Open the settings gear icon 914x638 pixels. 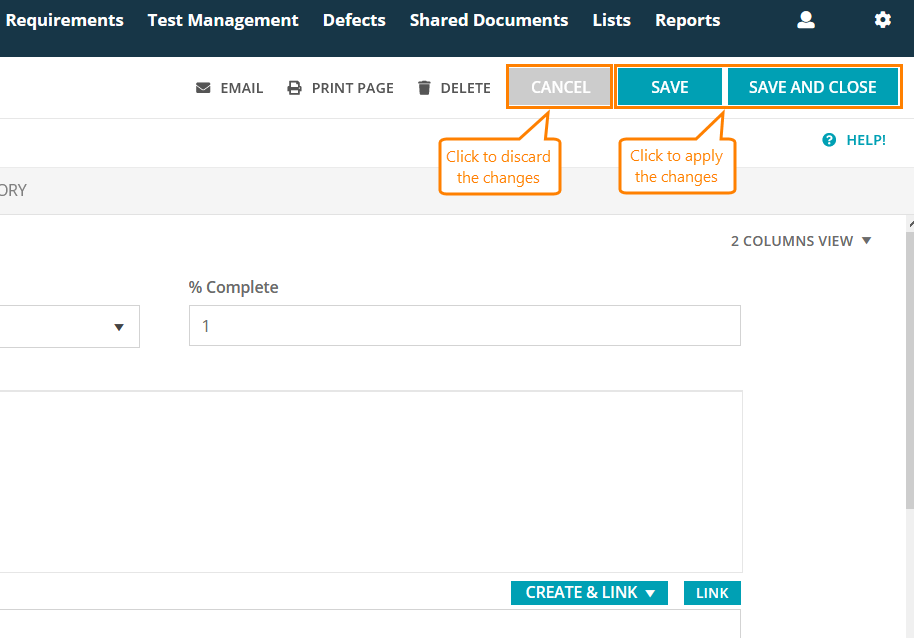(x=882, y=20)
